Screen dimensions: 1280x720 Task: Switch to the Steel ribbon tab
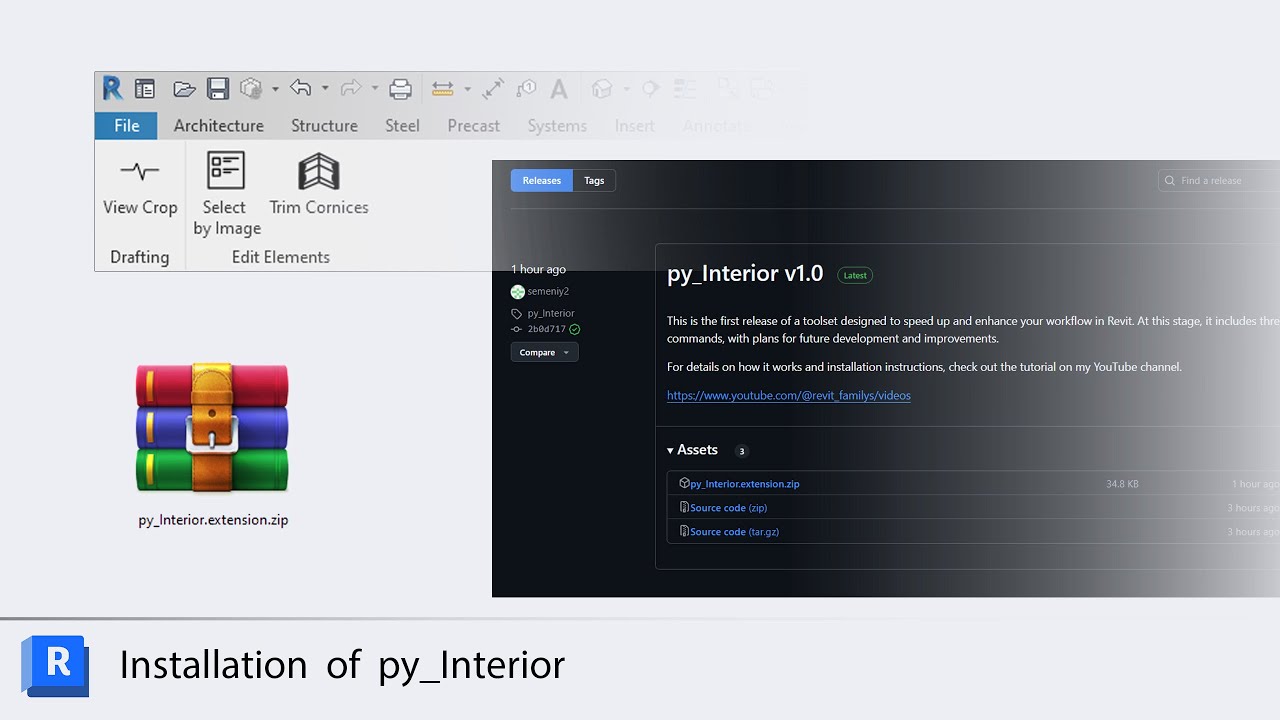tap(402, 125)
